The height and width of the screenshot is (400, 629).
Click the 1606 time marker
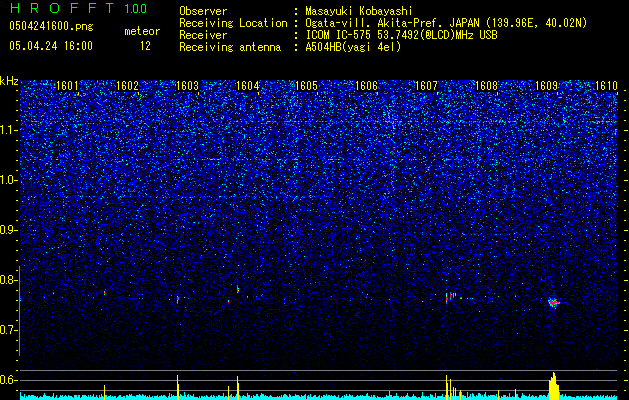click(x=367, y=86)
